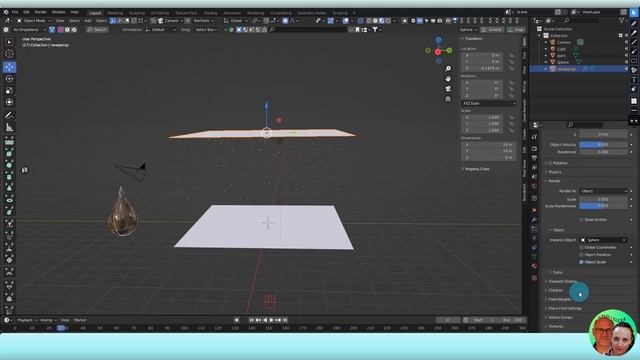
Task: Adjust the particle Scale slider
Action: point(604,199)
